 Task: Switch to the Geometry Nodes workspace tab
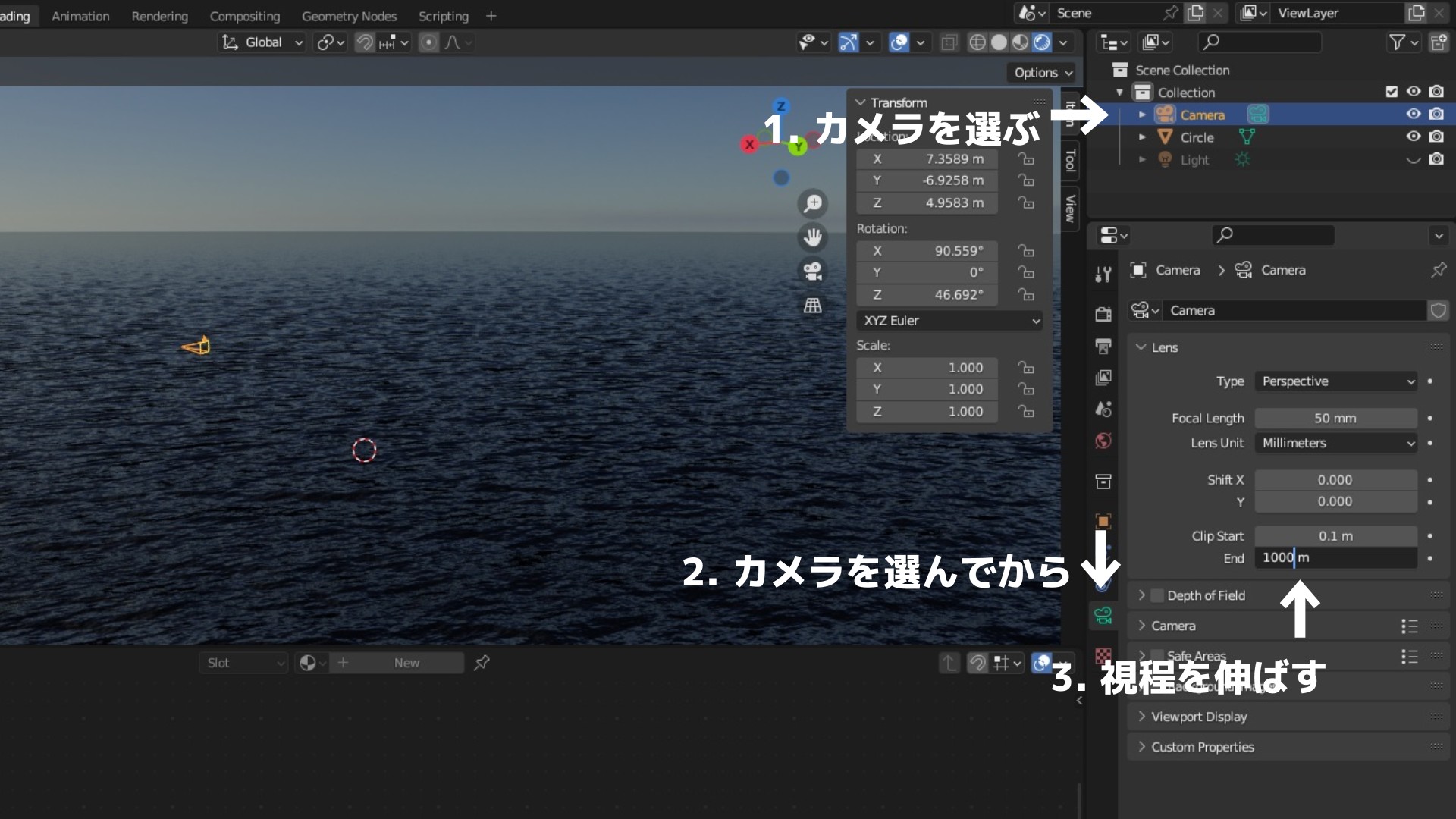[x=349, y=16]
